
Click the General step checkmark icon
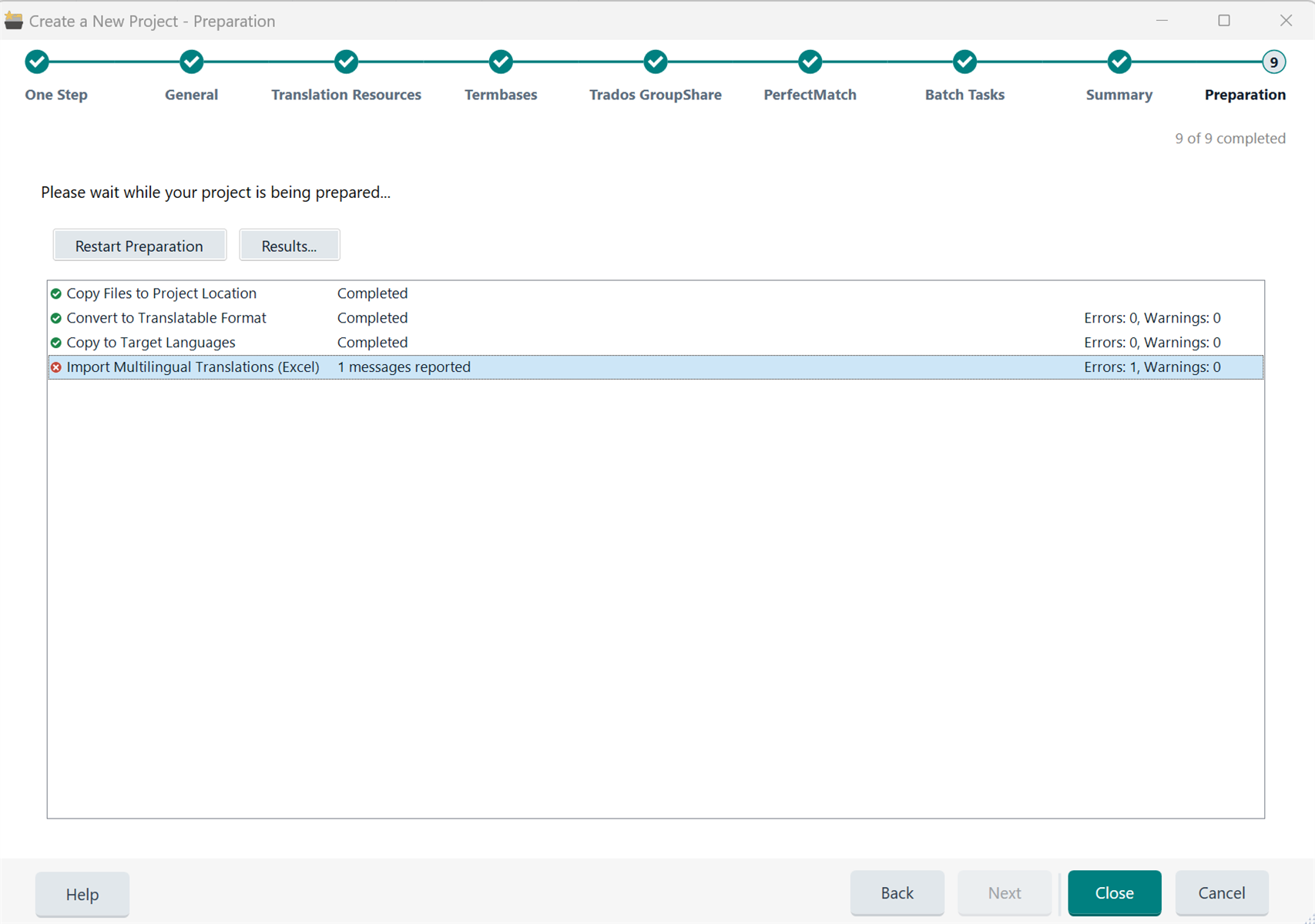(191, 62)
